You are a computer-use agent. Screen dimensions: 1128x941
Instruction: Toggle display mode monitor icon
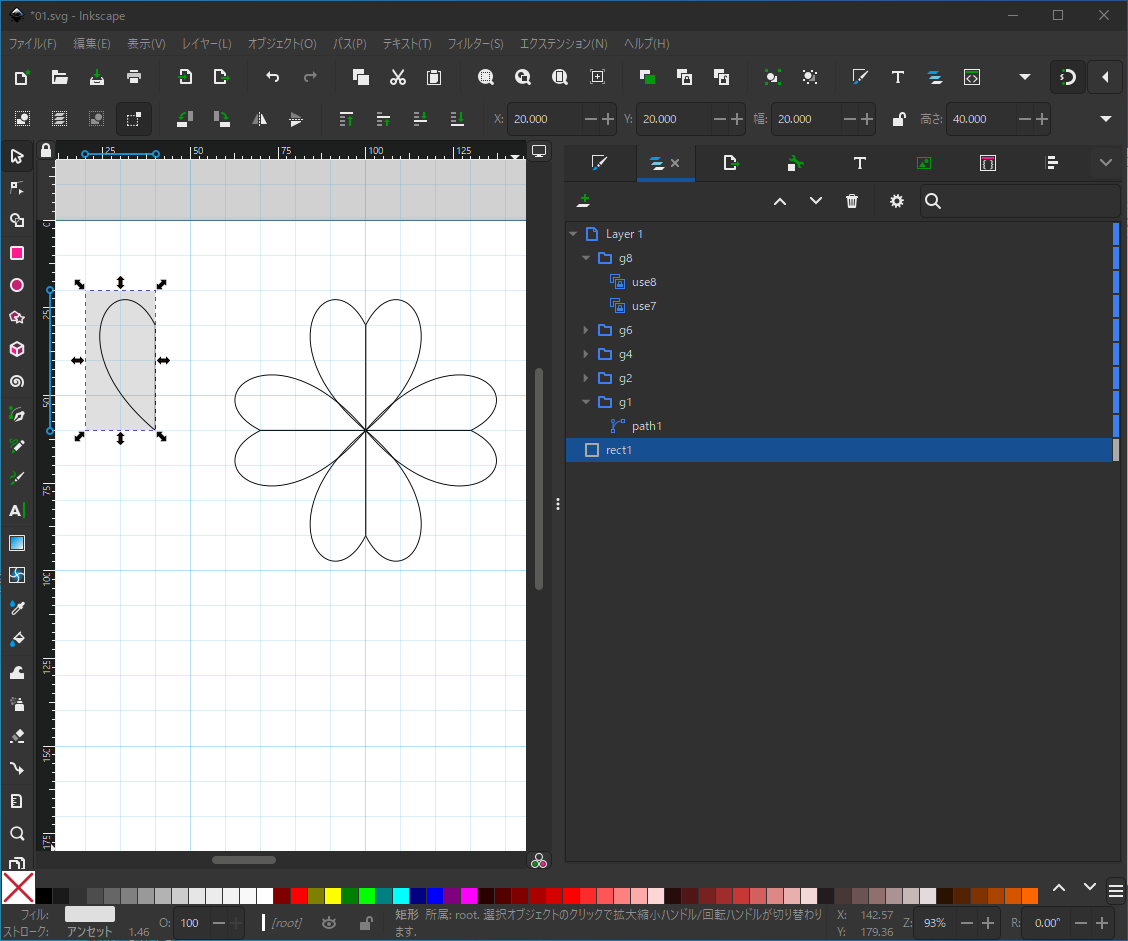point(539,151)
